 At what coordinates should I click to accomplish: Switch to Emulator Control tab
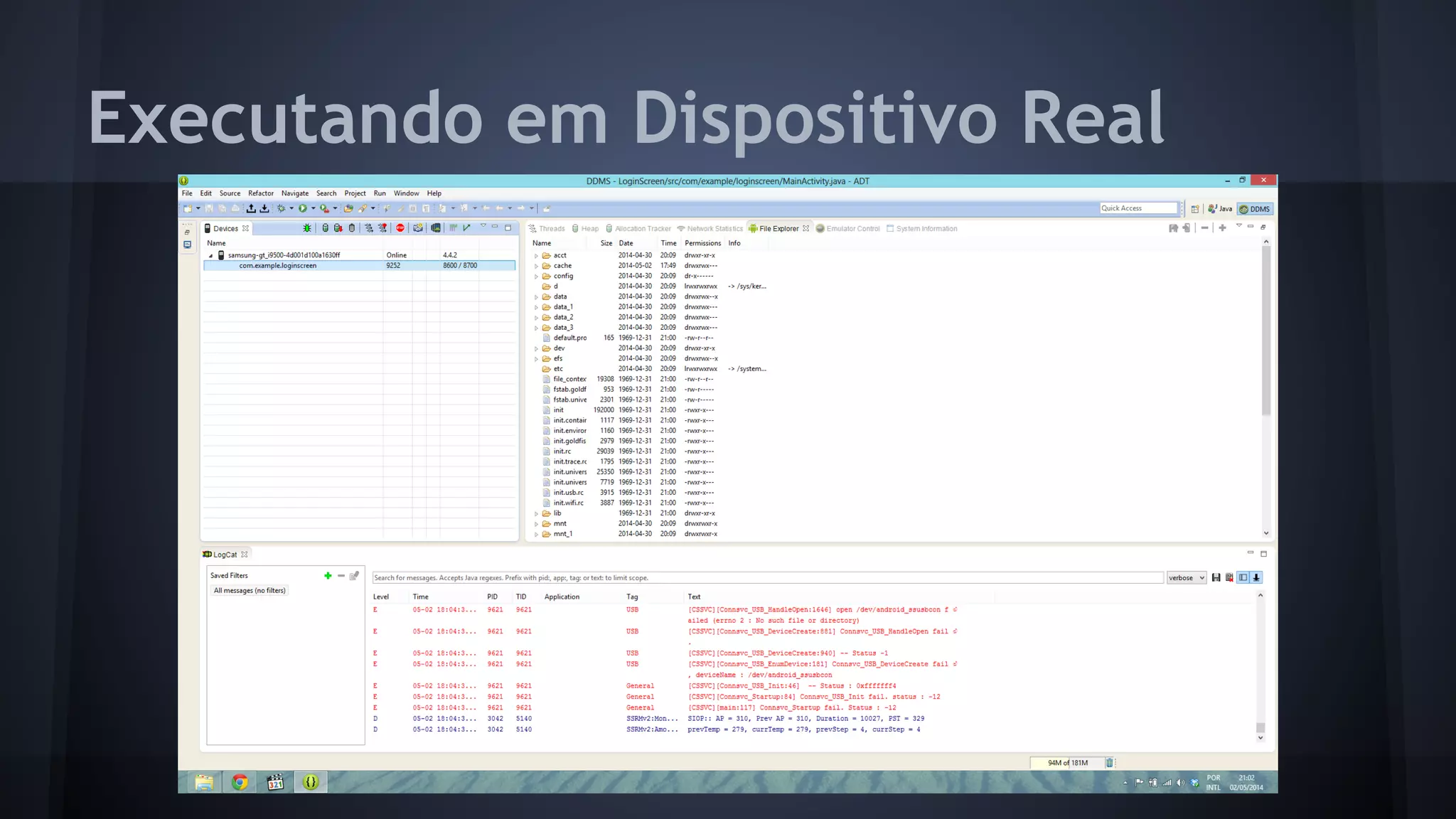pyautogui.click(x=848, y=229)
